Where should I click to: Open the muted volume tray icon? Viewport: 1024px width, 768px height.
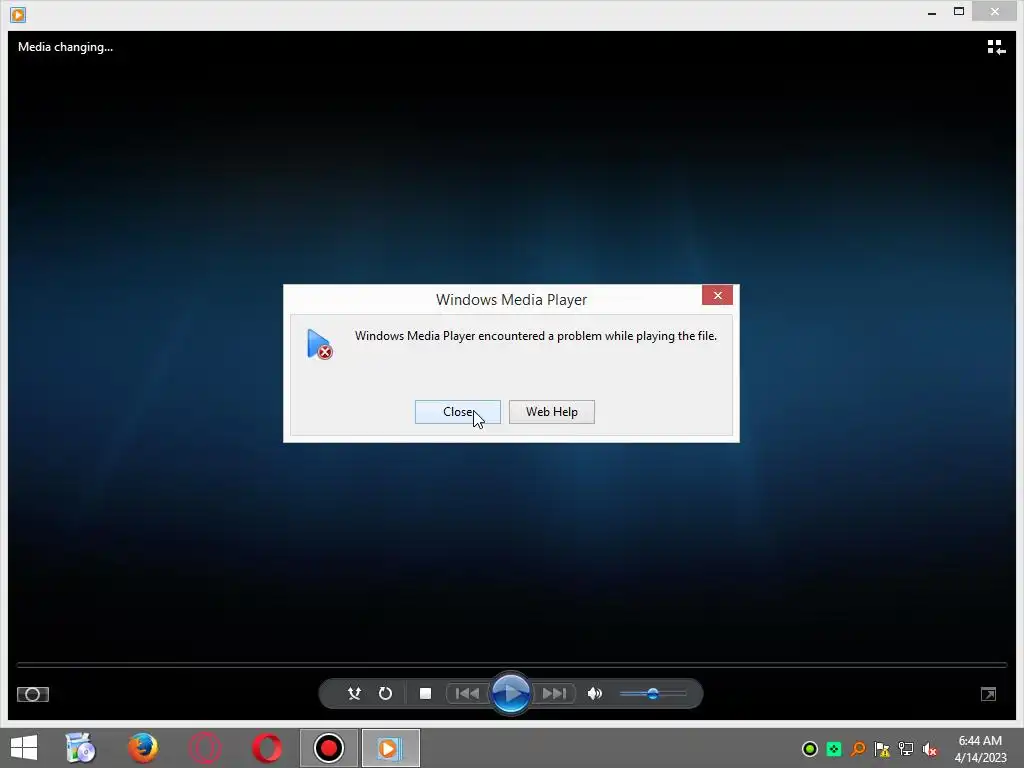[x=929, y=749]
